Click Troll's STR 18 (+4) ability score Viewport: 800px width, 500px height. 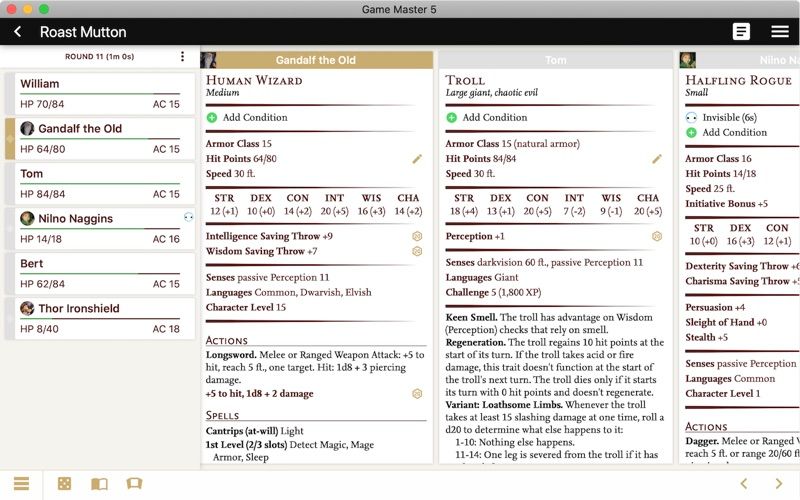pos(464,204)
